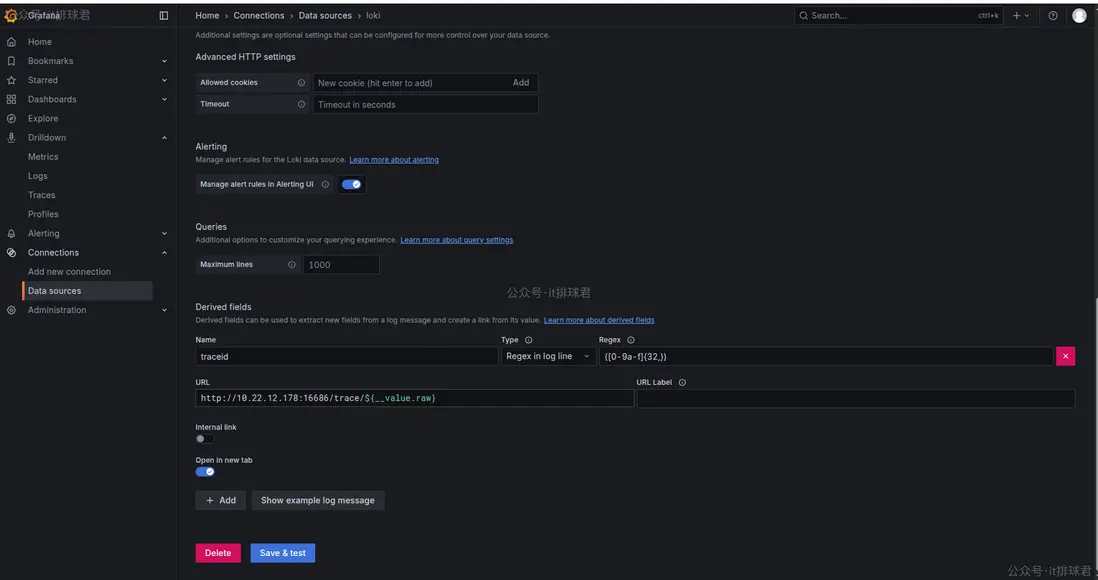Open the user avatar profile menu

(x=1079, y=15)
